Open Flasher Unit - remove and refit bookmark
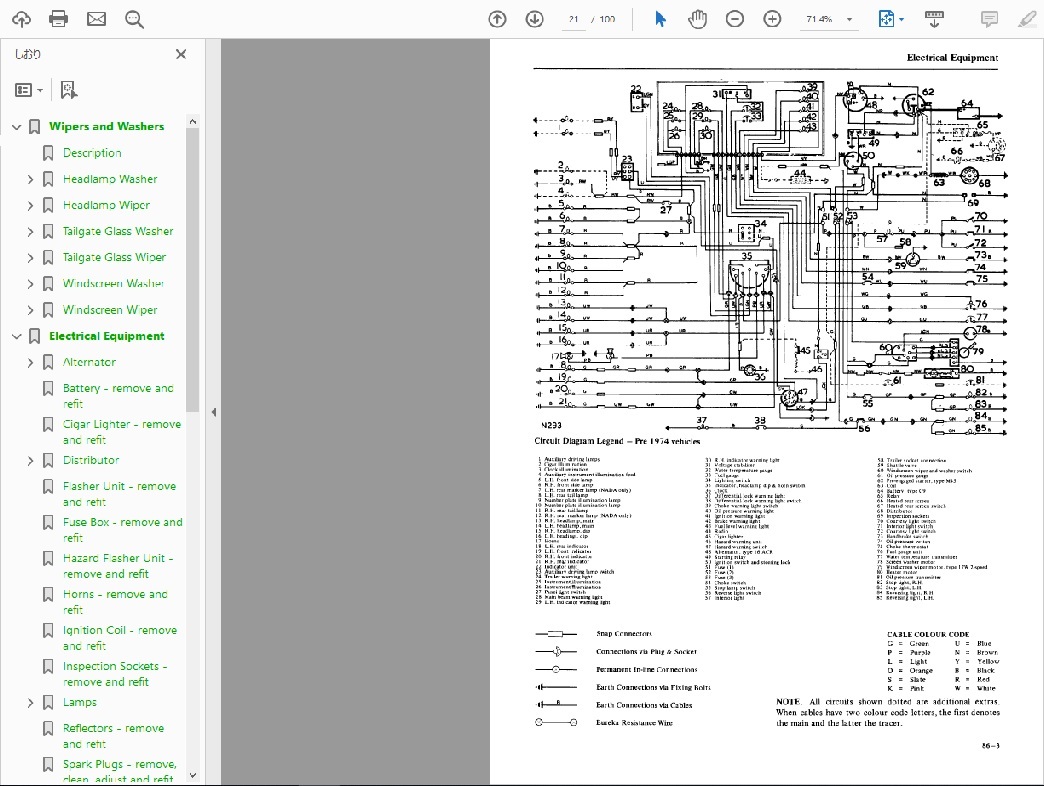1044x786 pixels. [x=119, y=494]
